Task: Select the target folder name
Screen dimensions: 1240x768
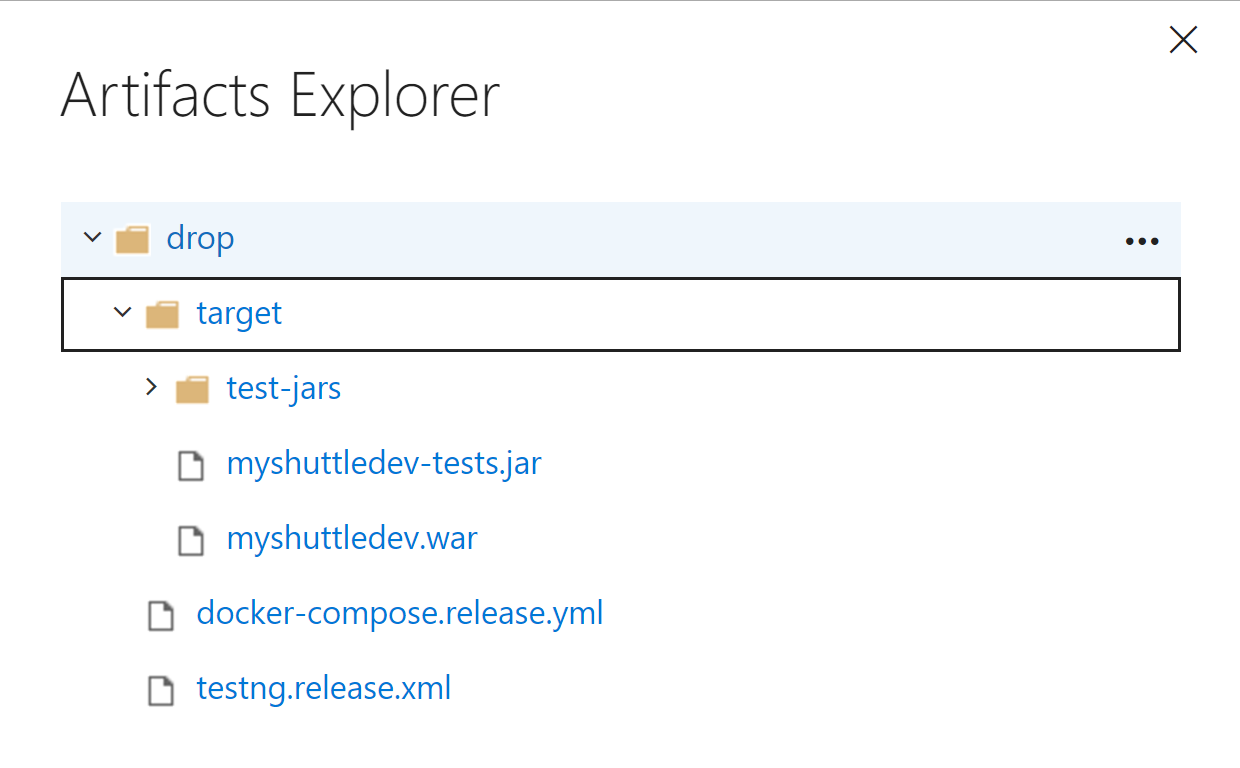Action: click(x=239, y=313)
